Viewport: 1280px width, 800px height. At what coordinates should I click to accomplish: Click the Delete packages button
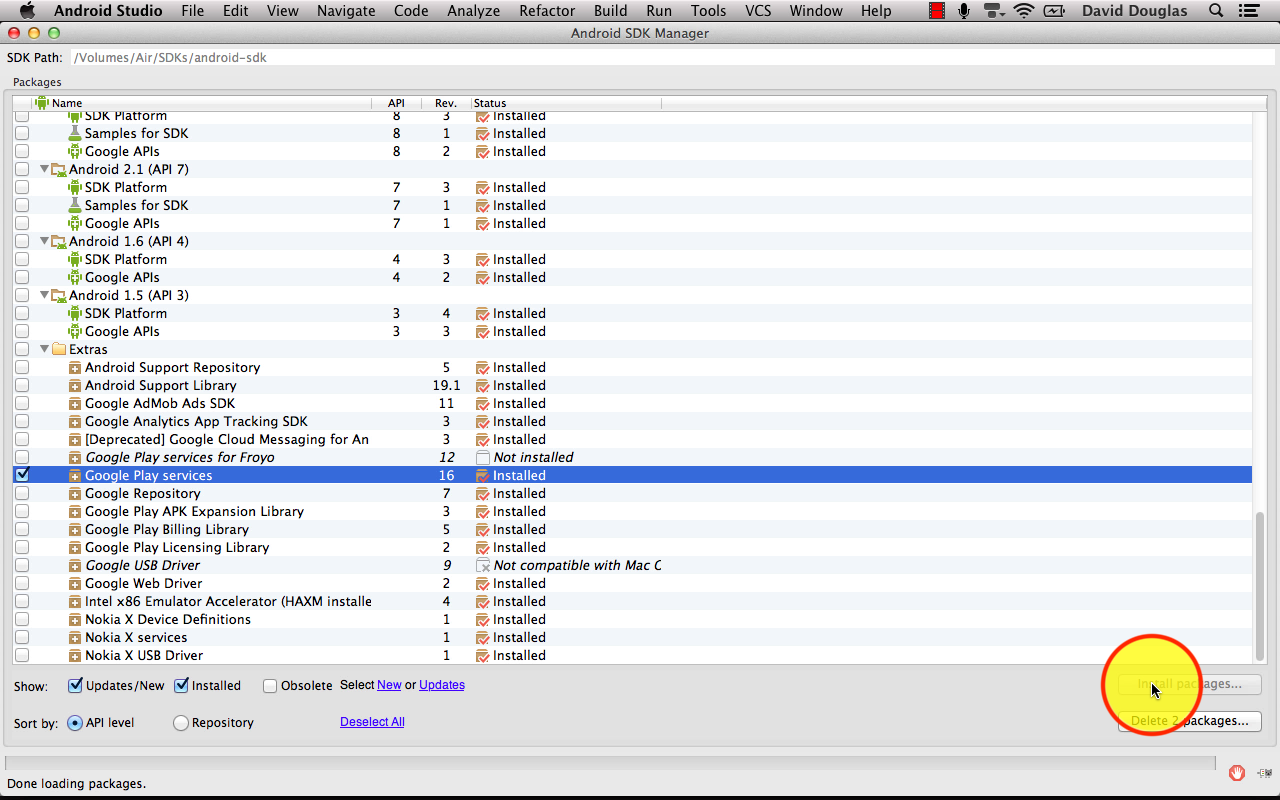point(1190,721)
